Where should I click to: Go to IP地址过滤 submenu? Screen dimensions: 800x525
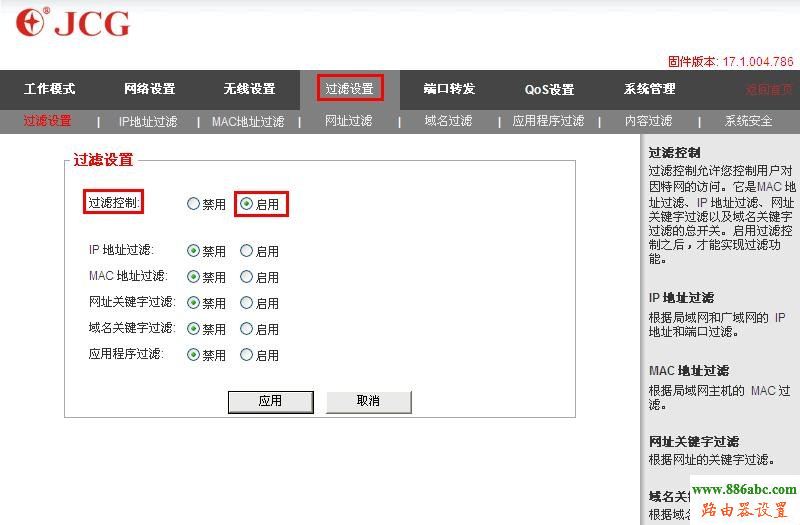click(x=148, y=121)
